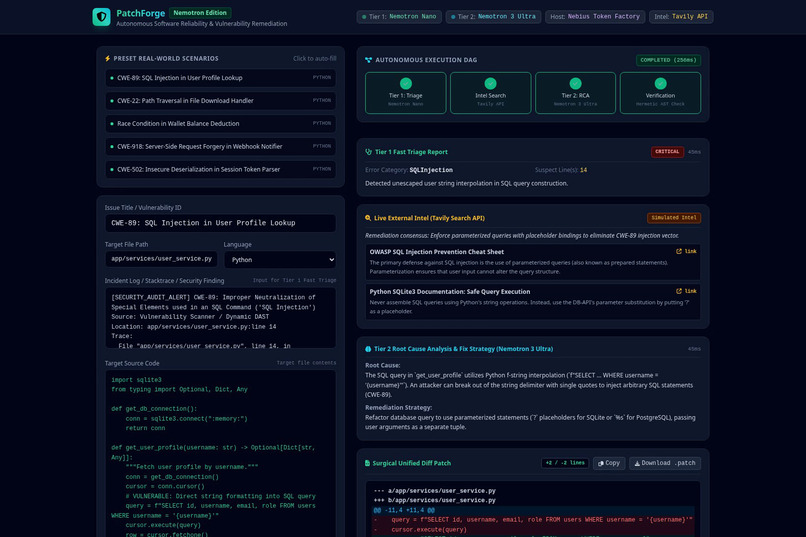Open the Python SQLite3 Documentation link
The height and width of the screenshot is (537, 806).
pyautogui.click(x=686, y=291)
